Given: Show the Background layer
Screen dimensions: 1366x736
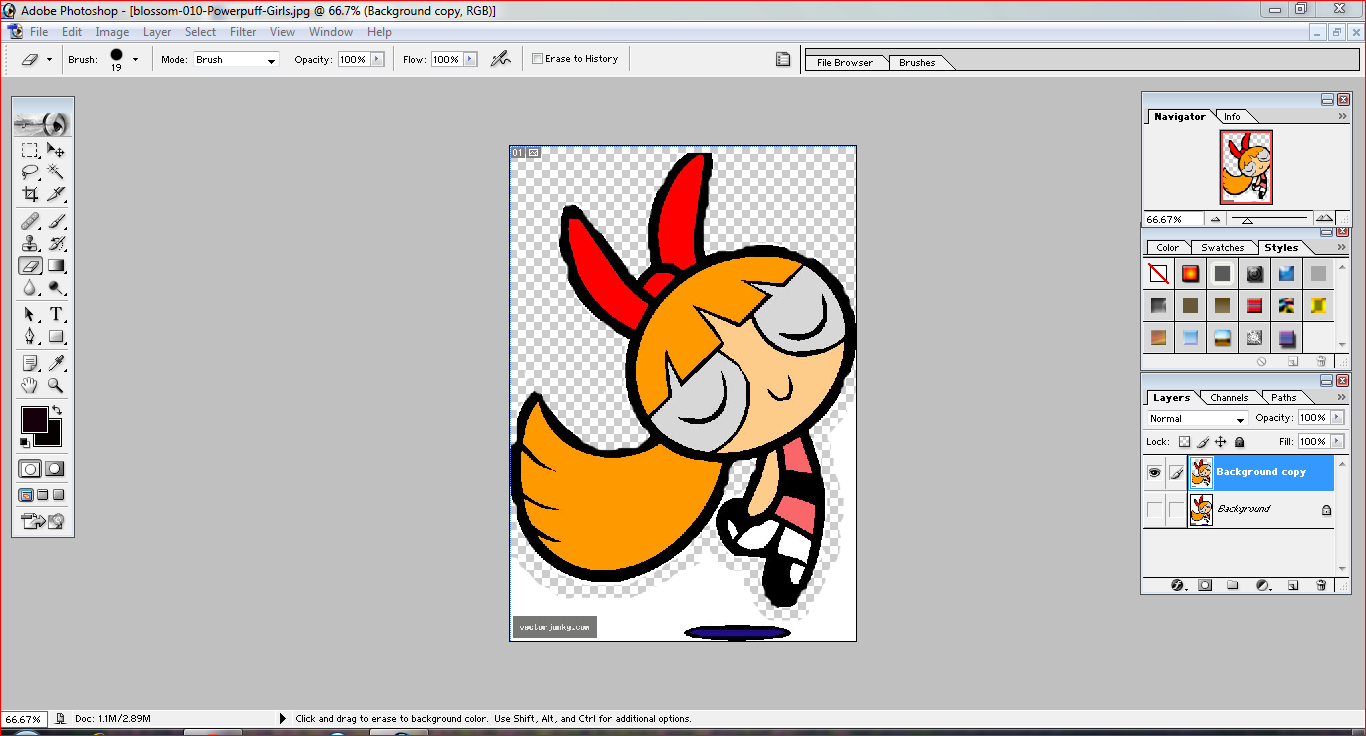Looking at the screenshot, I should [x=1154, y=509].
